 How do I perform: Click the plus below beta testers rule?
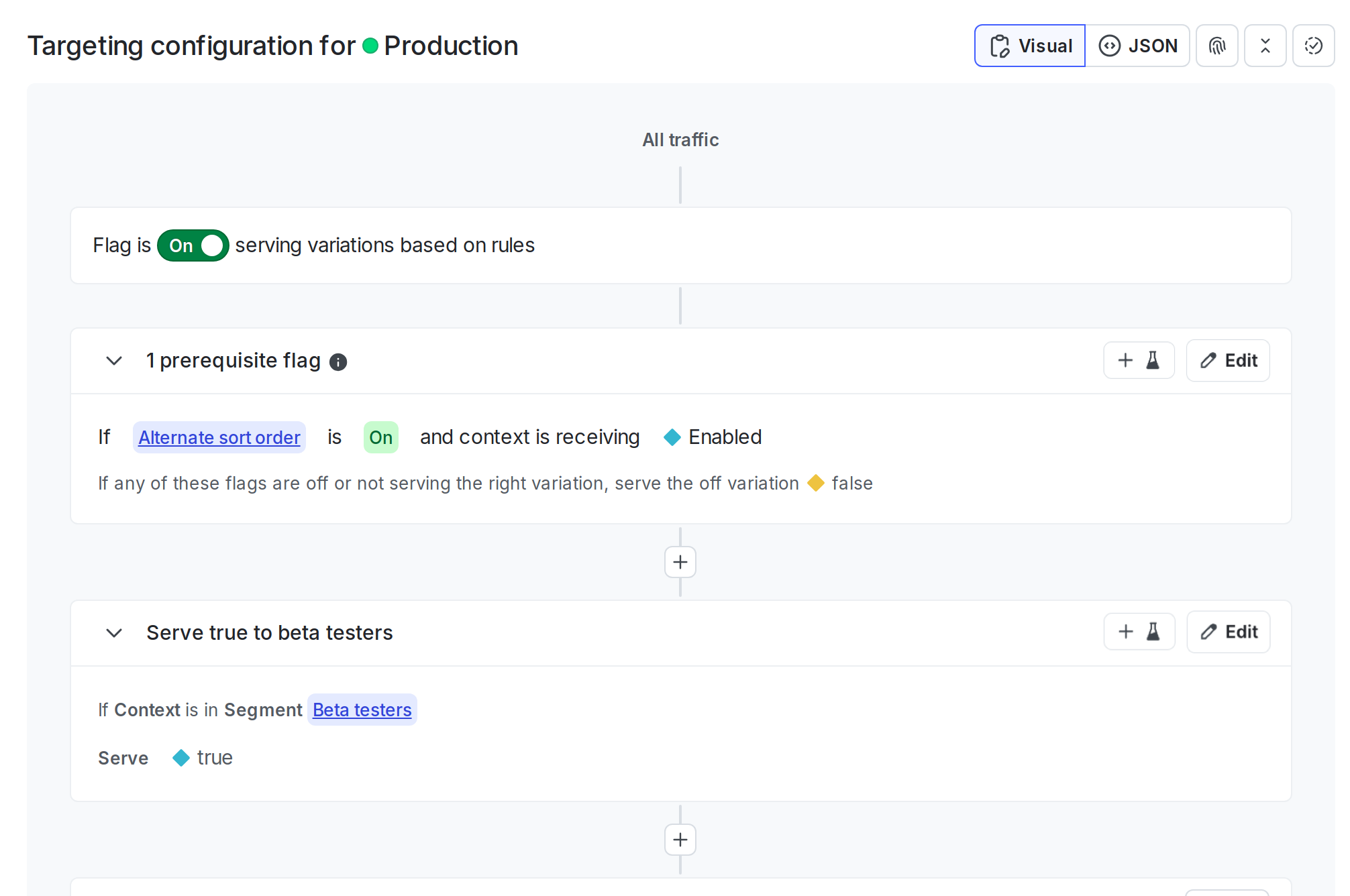point(680,840)
